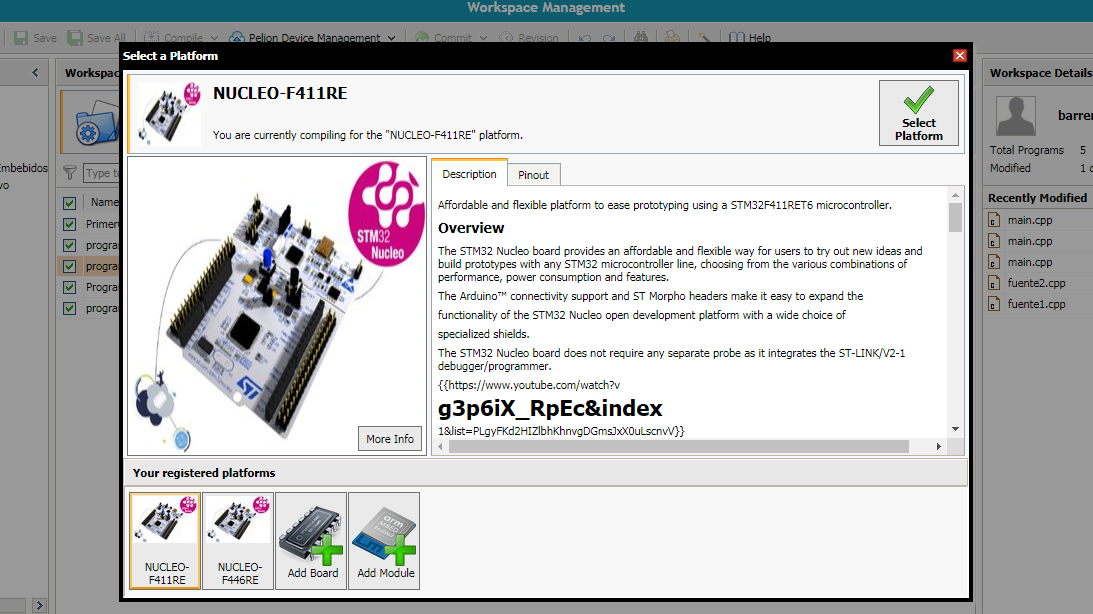Image resolution: width=1093 pixels, height=614 pixels.
Task: Choose the NUCLEO-F446RE platform tile
Action: 238,541
